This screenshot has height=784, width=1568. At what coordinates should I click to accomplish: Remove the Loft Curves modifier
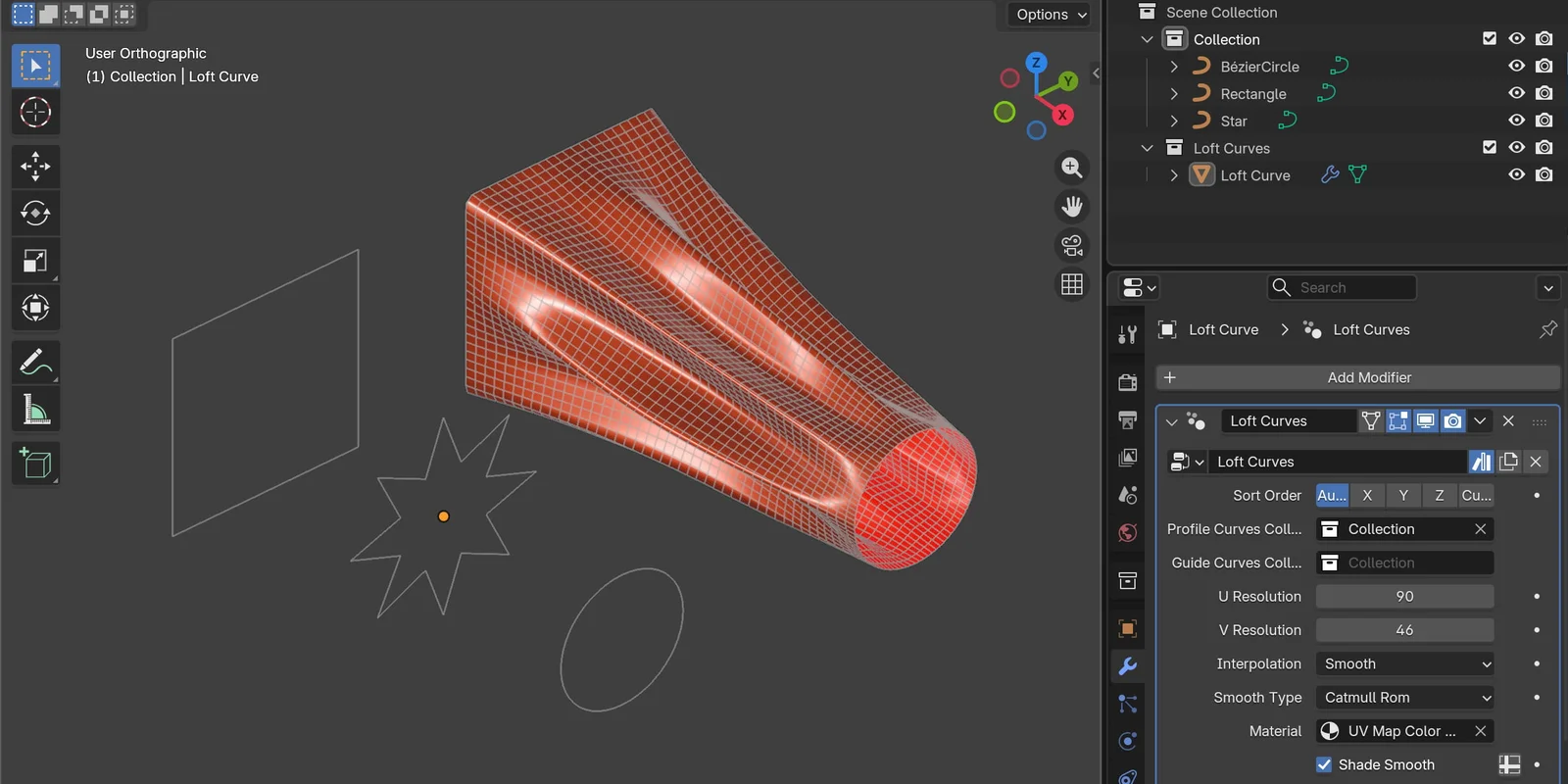[1508, 421]
